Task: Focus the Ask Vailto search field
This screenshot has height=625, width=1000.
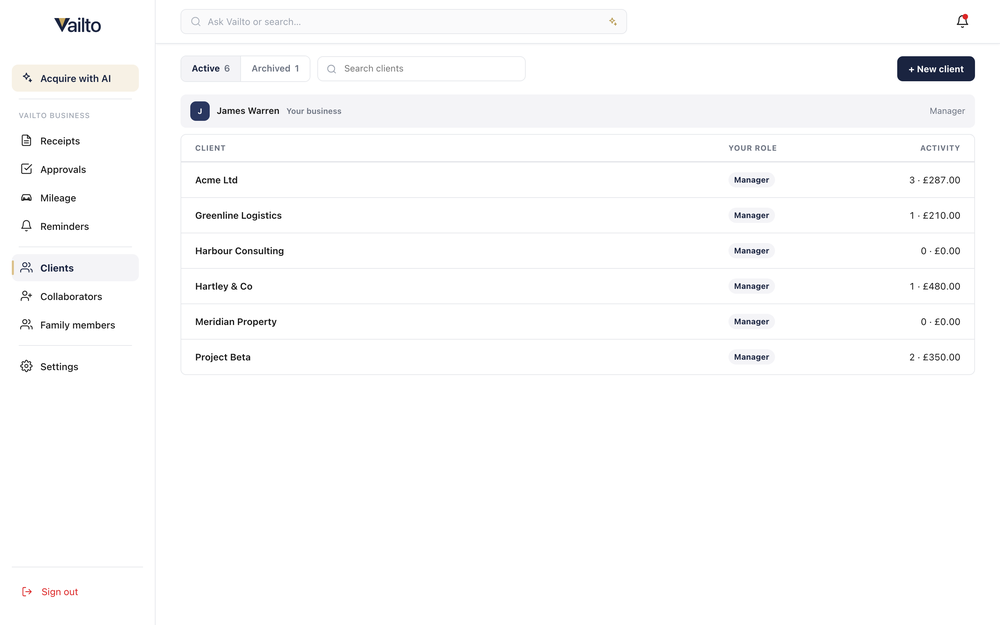Action: 404,22
